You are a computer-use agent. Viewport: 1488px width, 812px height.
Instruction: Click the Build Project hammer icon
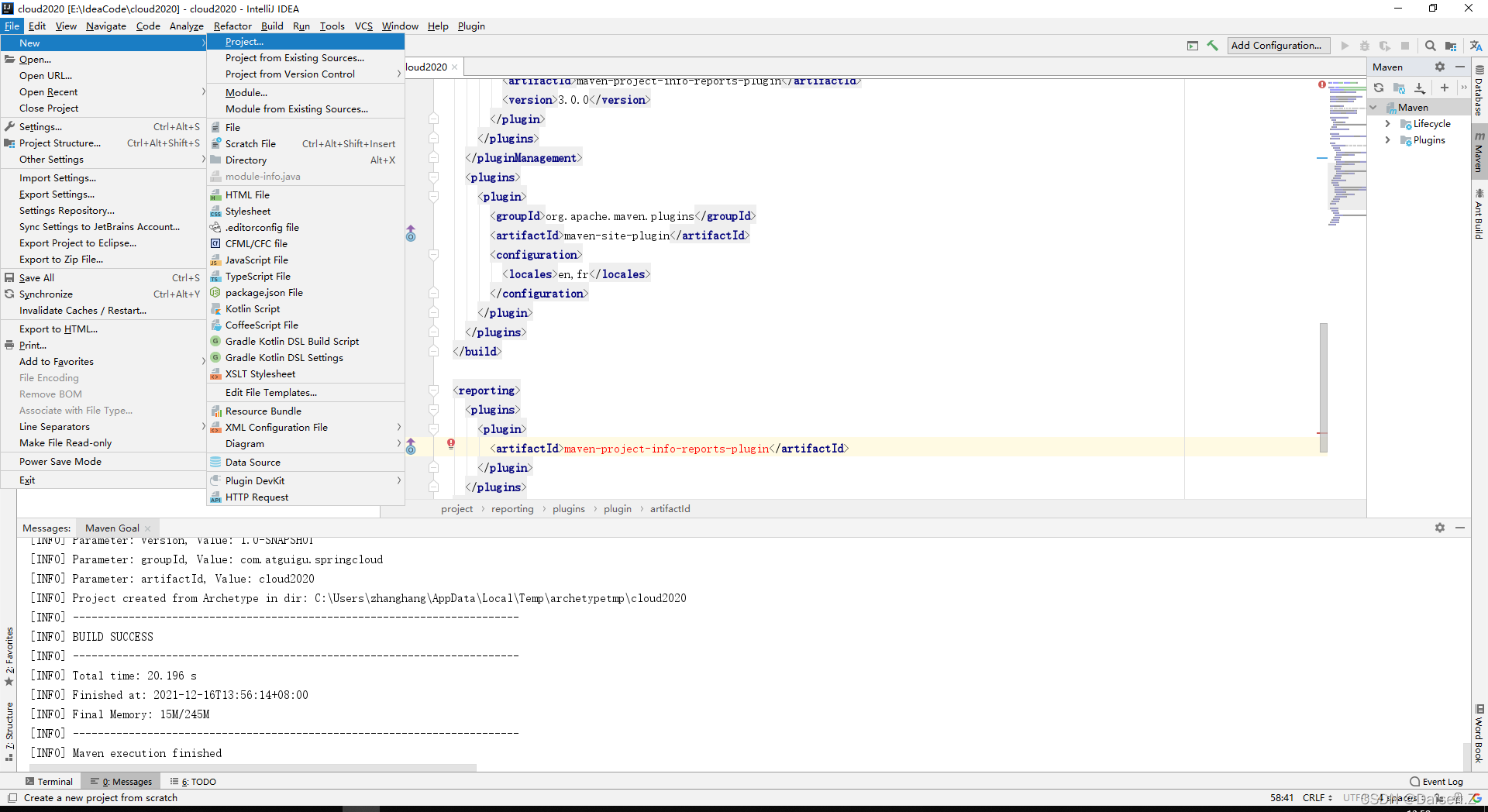[1212, 46]
